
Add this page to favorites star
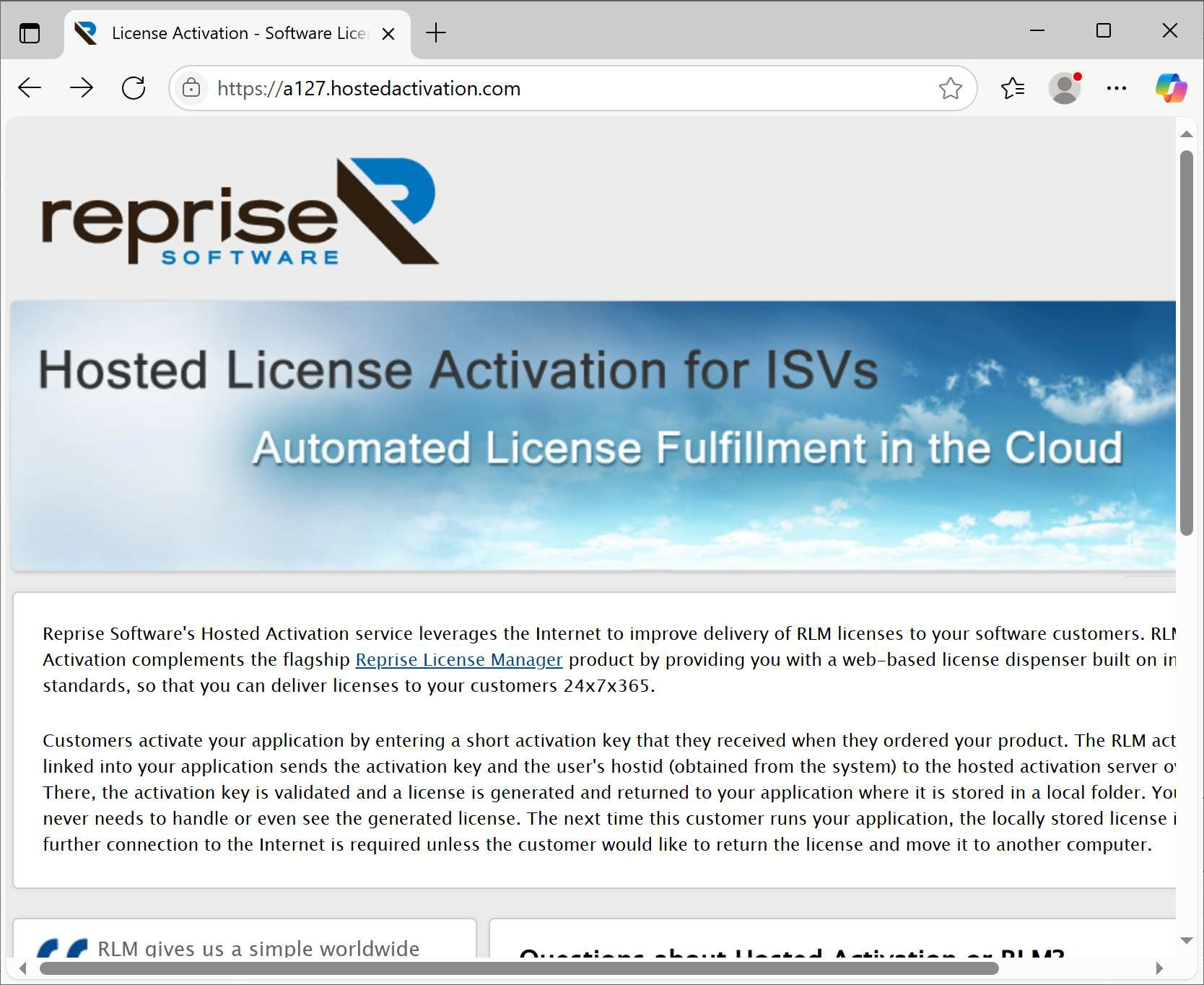click(950, 88)
